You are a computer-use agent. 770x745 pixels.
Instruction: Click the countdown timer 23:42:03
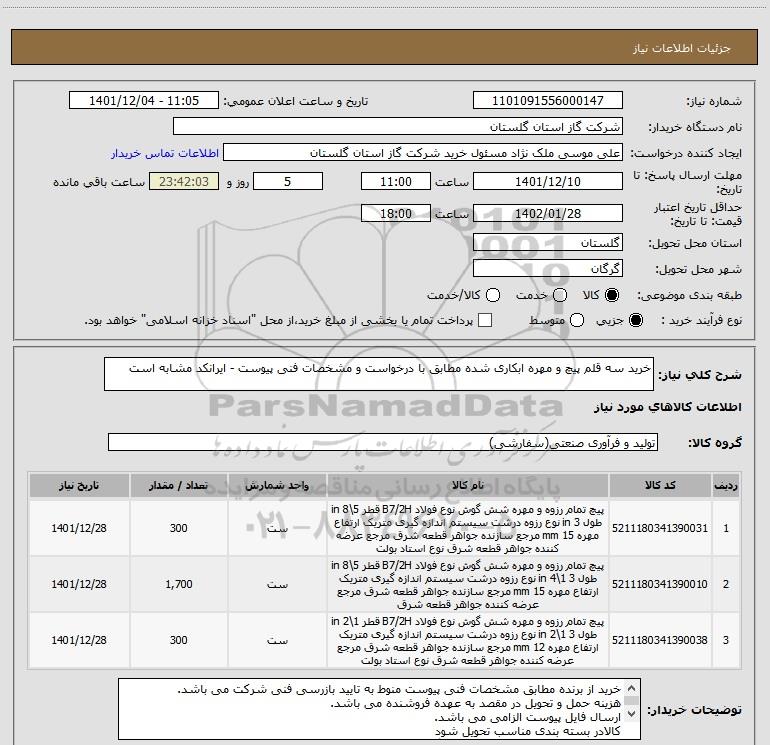coord(184,181)
